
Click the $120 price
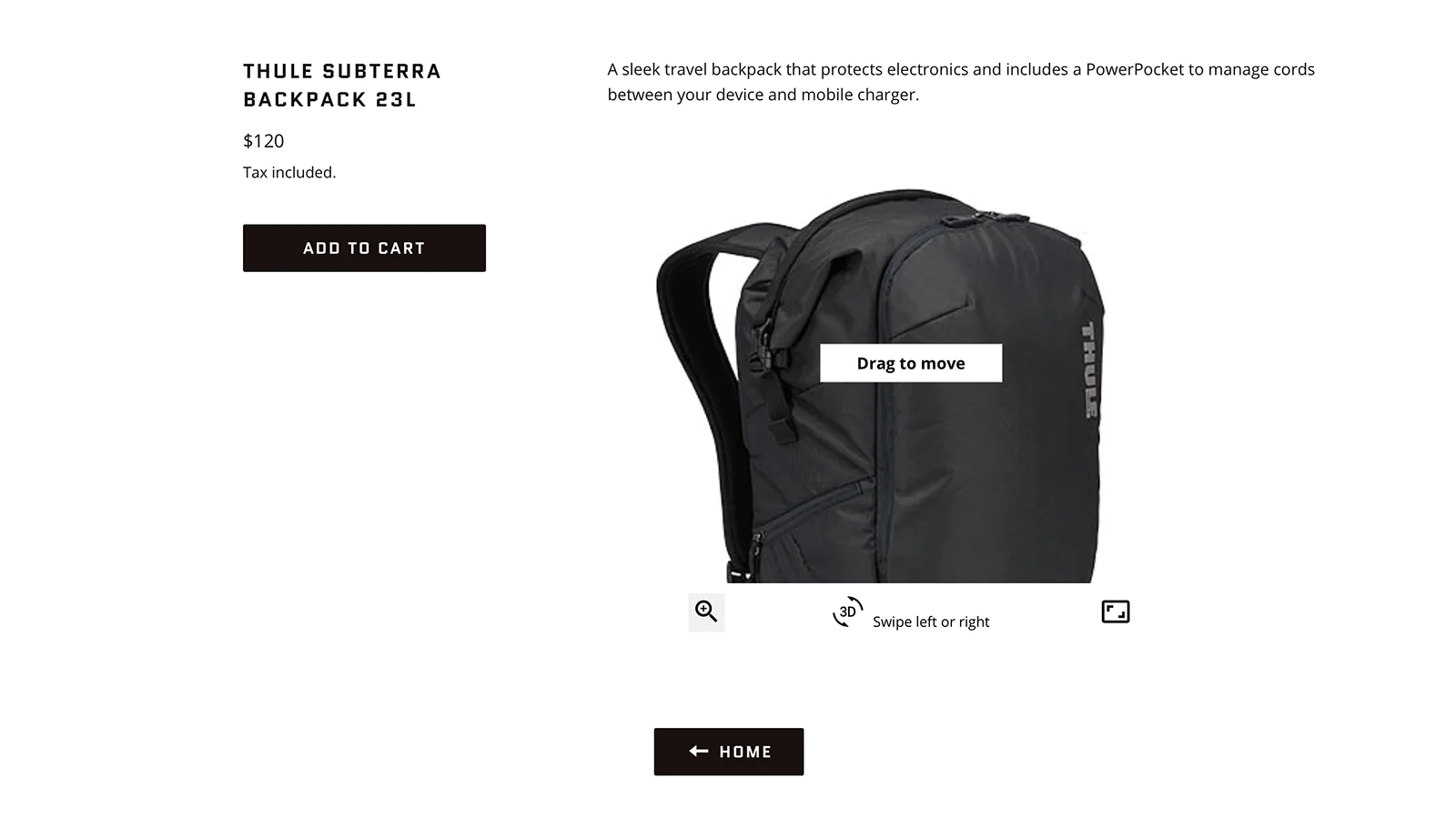pos(264,141)
